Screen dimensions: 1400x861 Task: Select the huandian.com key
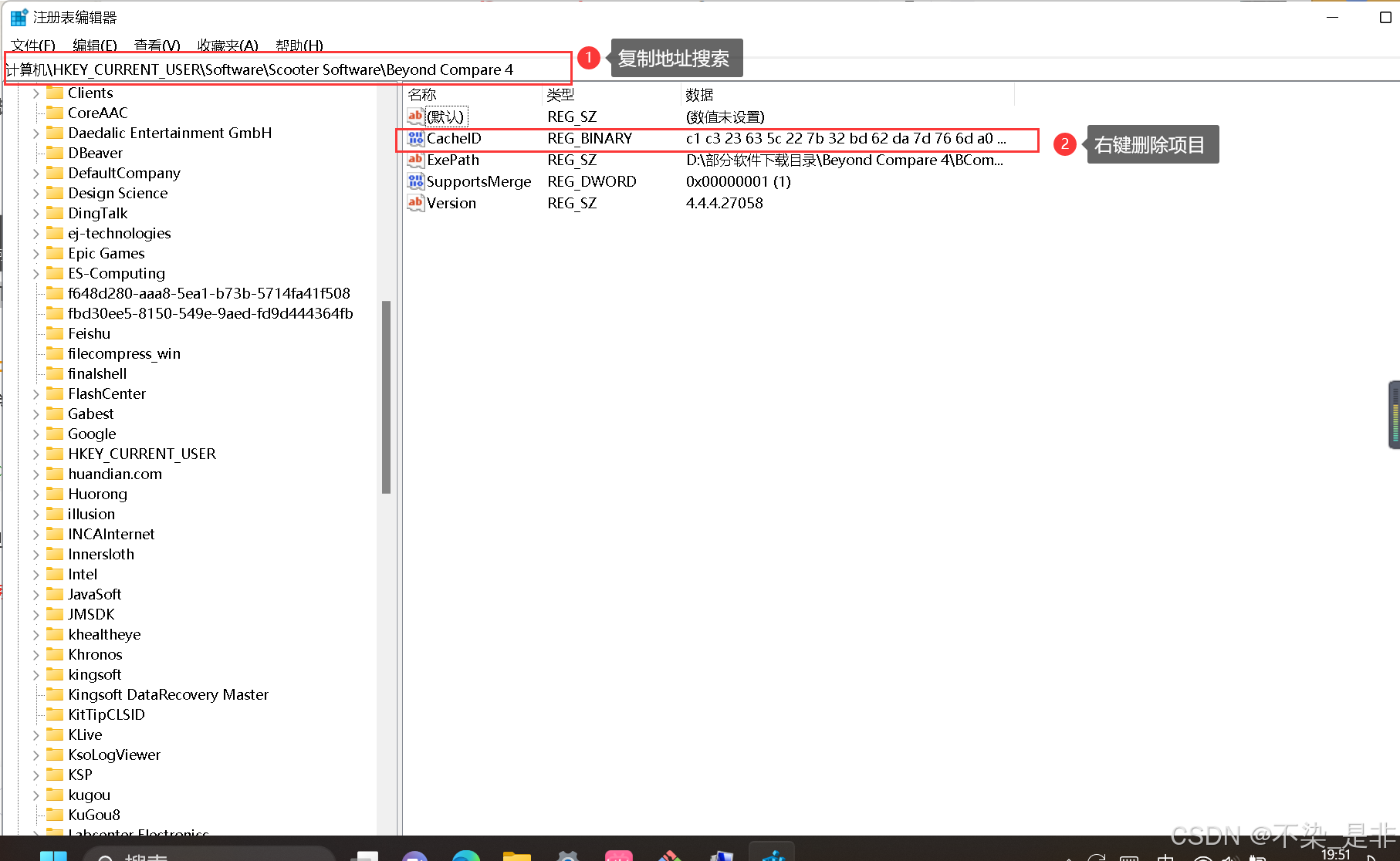coord(115,474)
